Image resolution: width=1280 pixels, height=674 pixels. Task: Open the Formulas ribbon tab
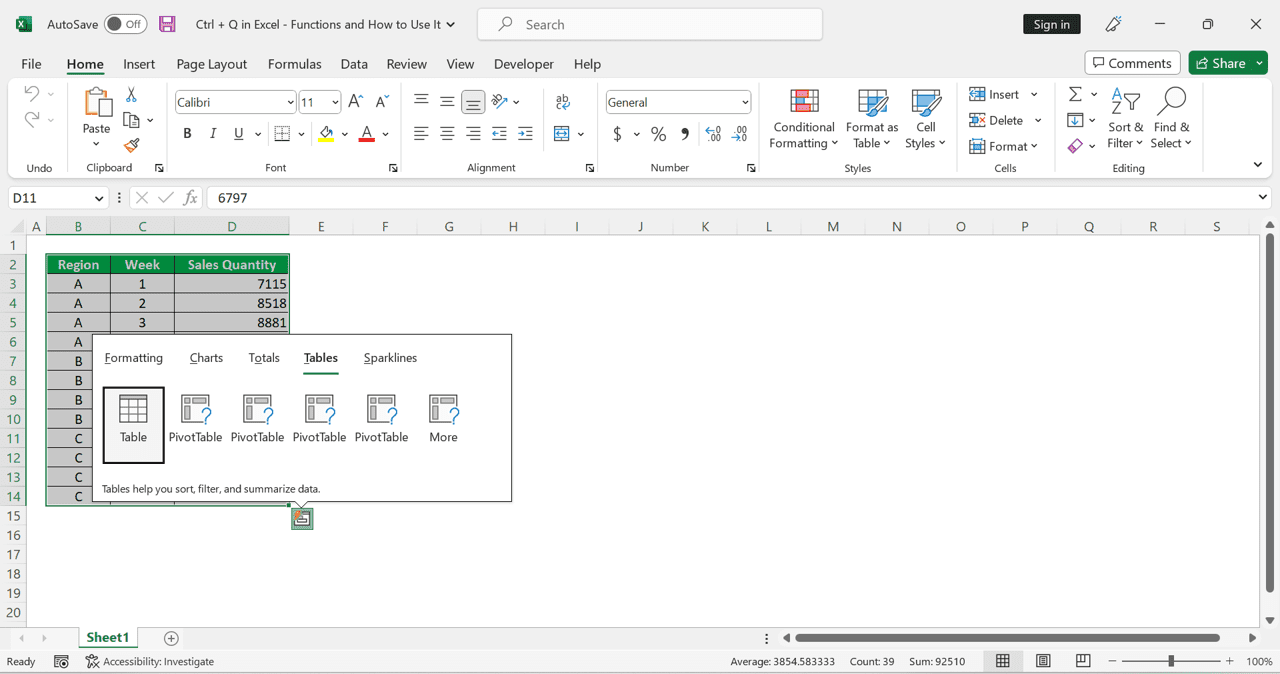[x=294, y=63]
